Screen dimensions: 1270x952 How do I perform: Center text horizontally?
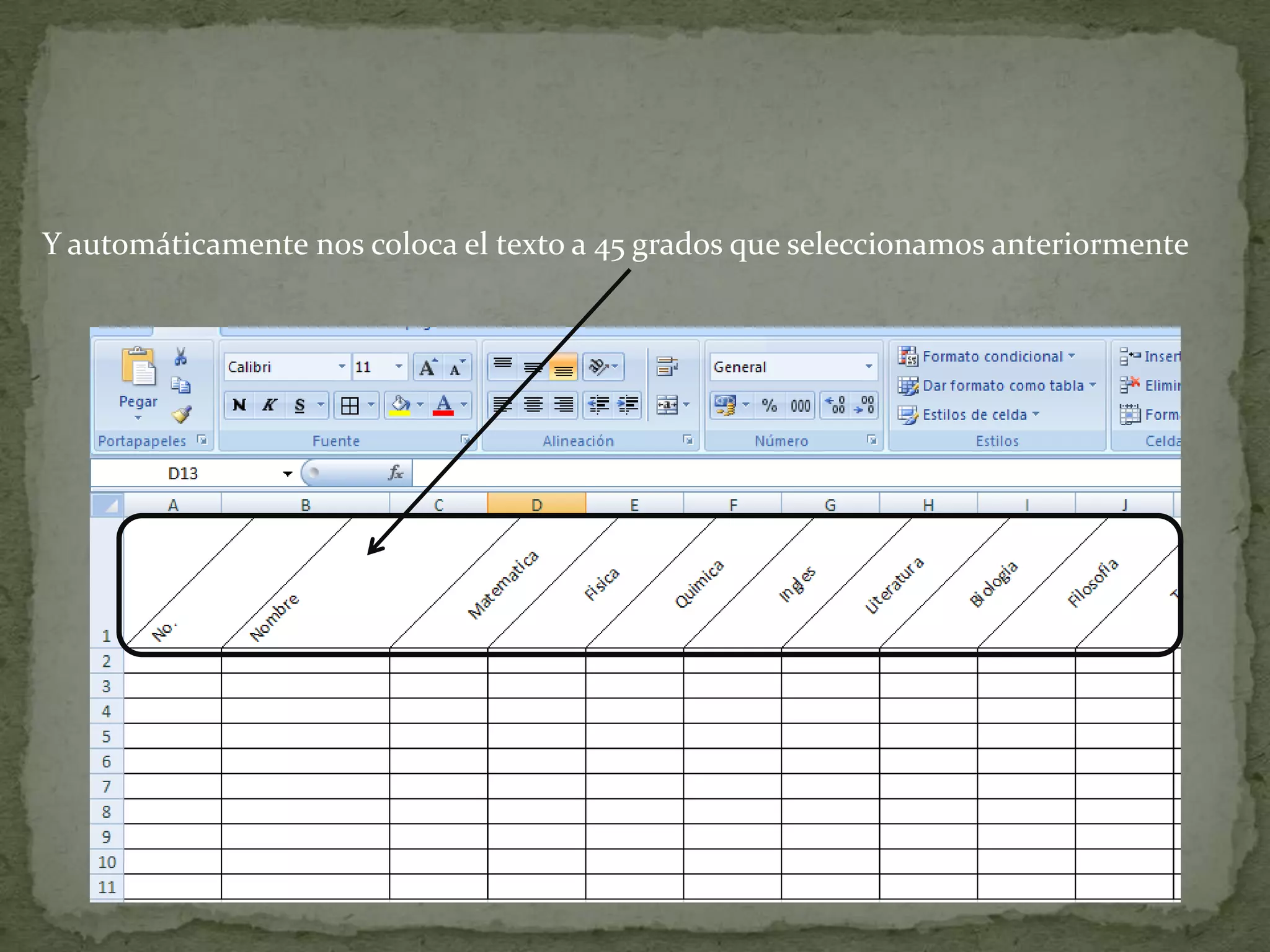(x=533, y=405)
